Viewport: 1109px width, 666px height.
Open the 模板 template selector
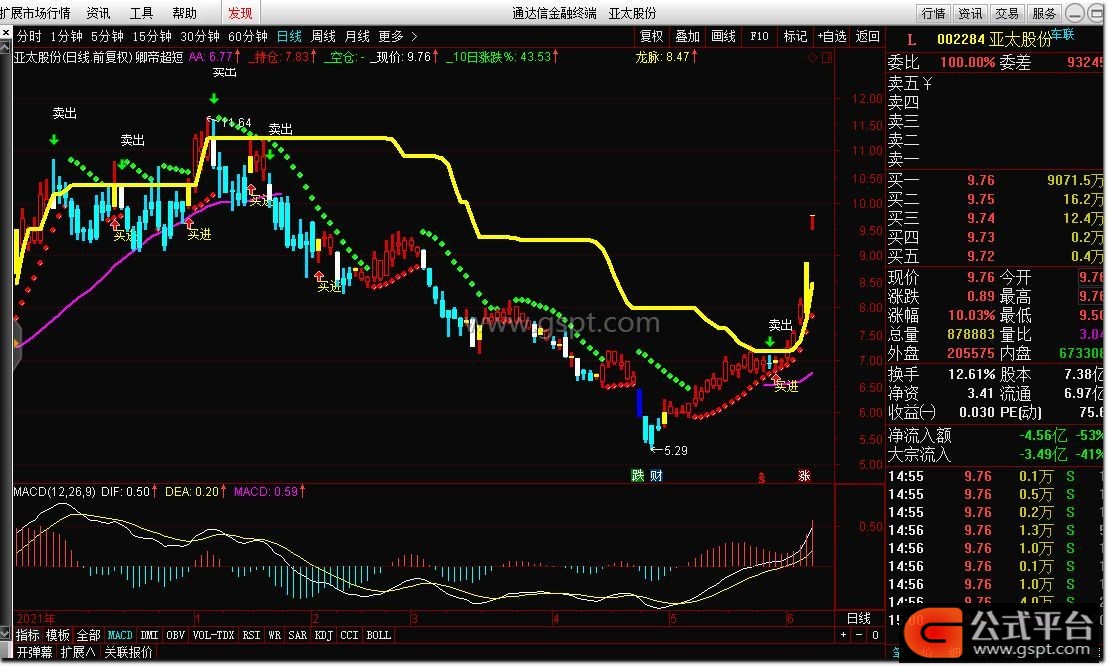[x=58, y=635]
